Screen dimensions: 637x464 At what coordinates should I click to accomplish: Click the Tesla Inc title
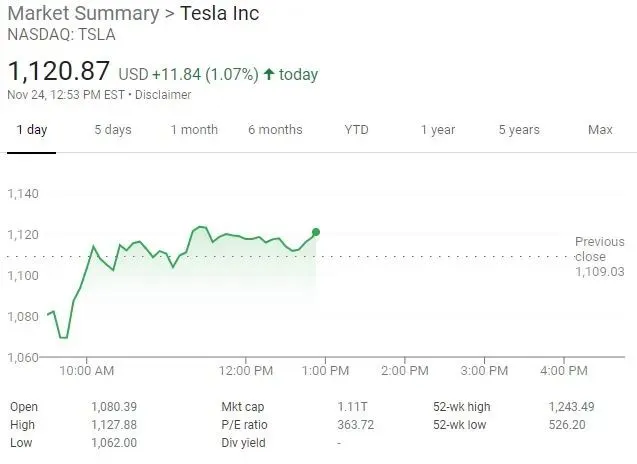click(219, 13)
